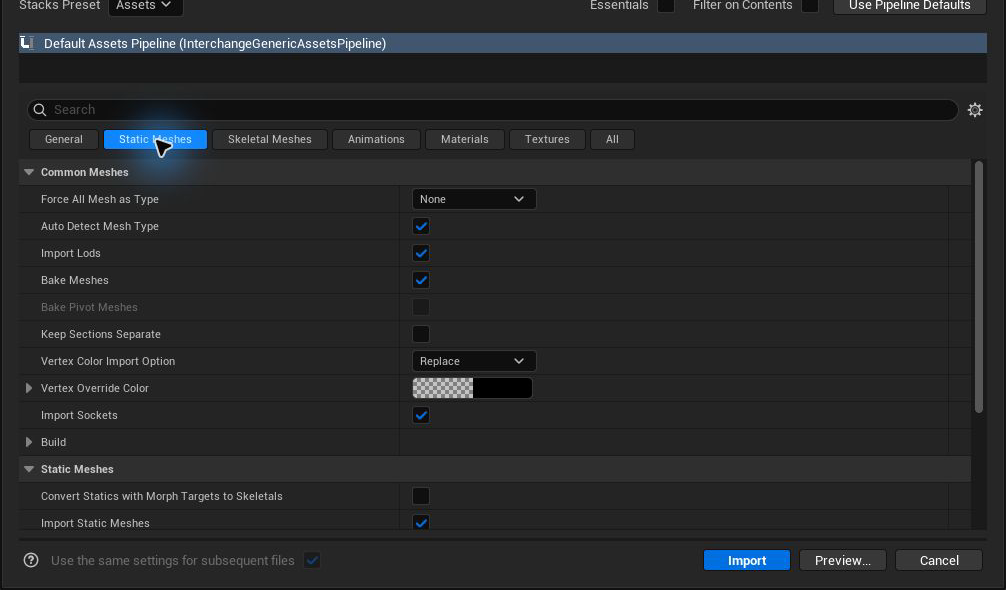Click the settings gear beside search bar
The image size is (1006, 590).
tap(975, 110)
